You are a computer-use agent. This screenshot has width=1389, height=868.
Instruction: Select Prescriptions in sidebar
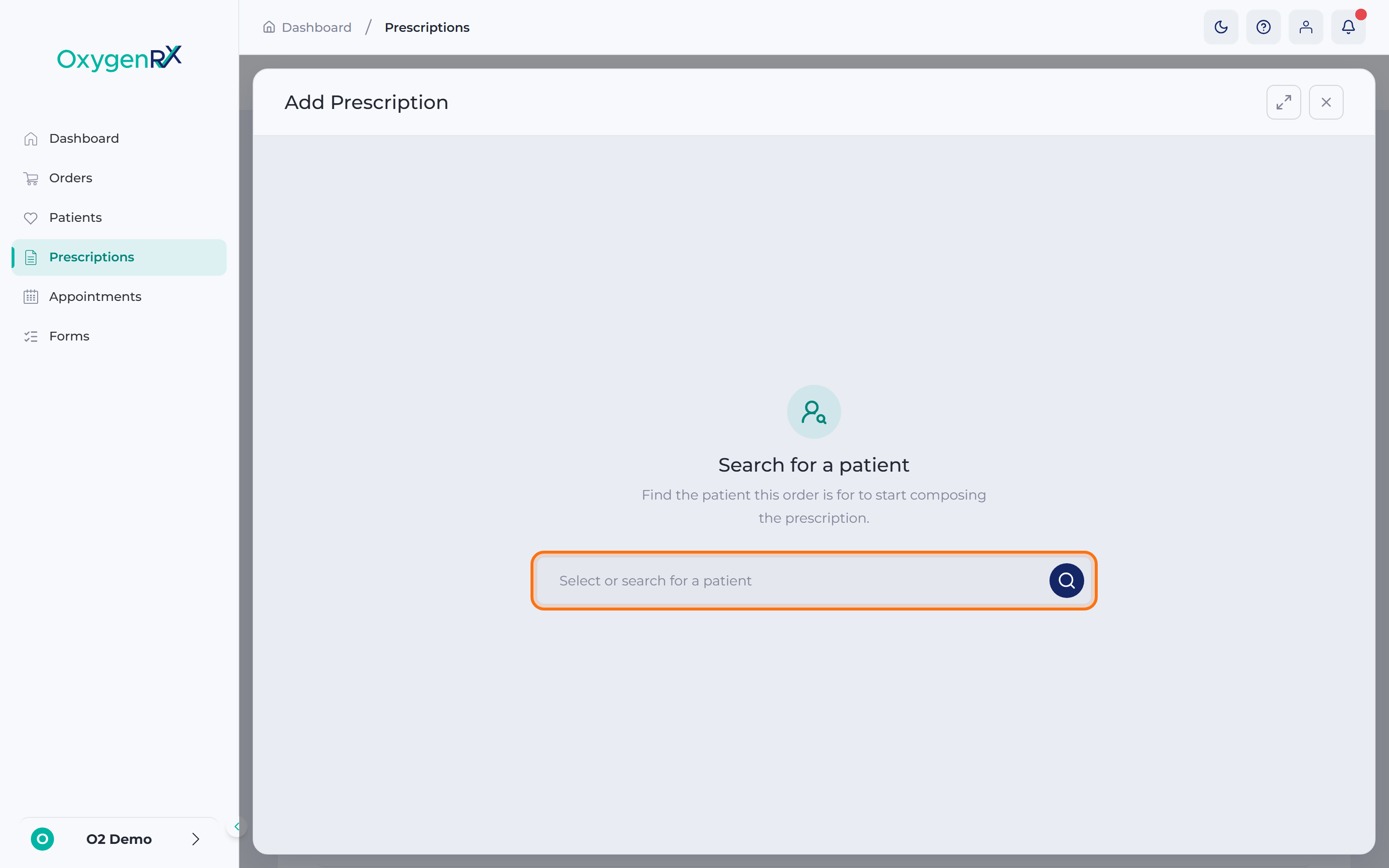click(119, 257)
